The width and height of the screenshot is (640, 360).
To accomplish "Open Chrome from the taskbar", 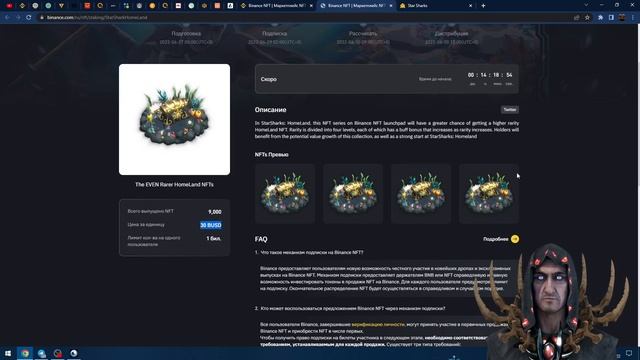I will click(25, 353).
